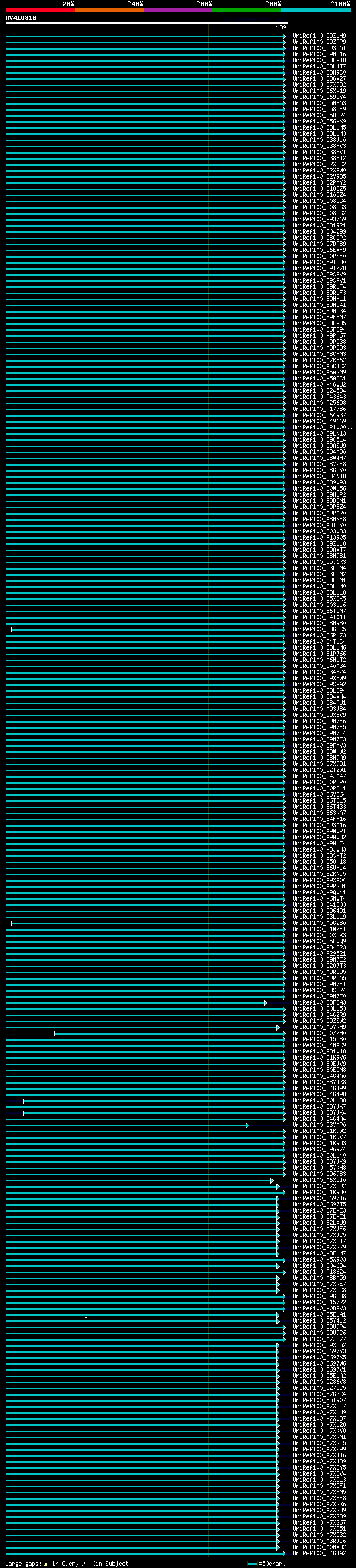The height and width of the screenshot is (1568, 356).
Task: Select the UniRef100_Q10QZ5 label
Action: (319, 189)
